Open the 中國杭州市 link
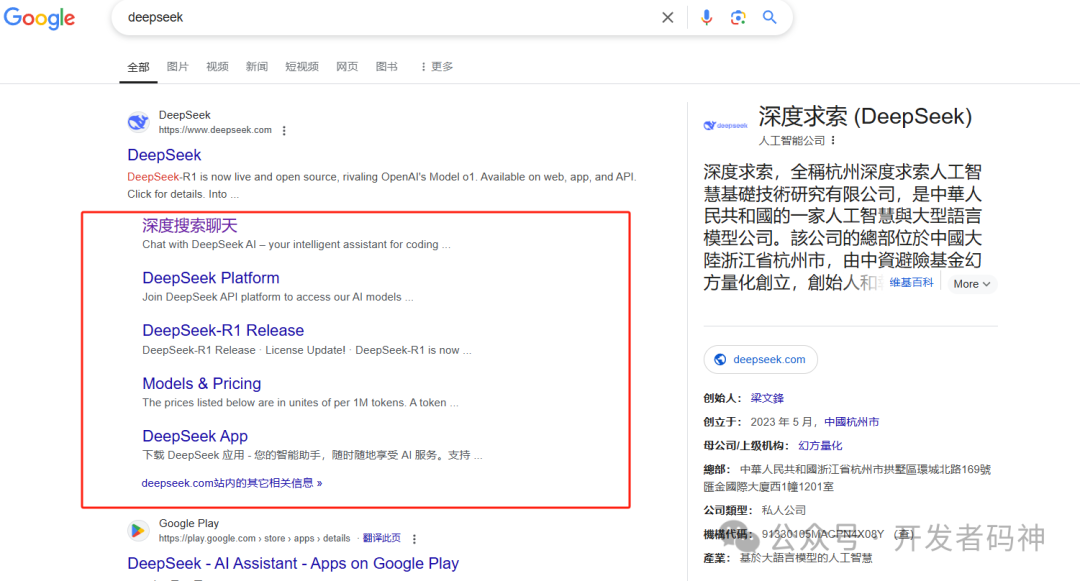The width and height of the screenshot is (1080, 581). click(x=851, y=422)
